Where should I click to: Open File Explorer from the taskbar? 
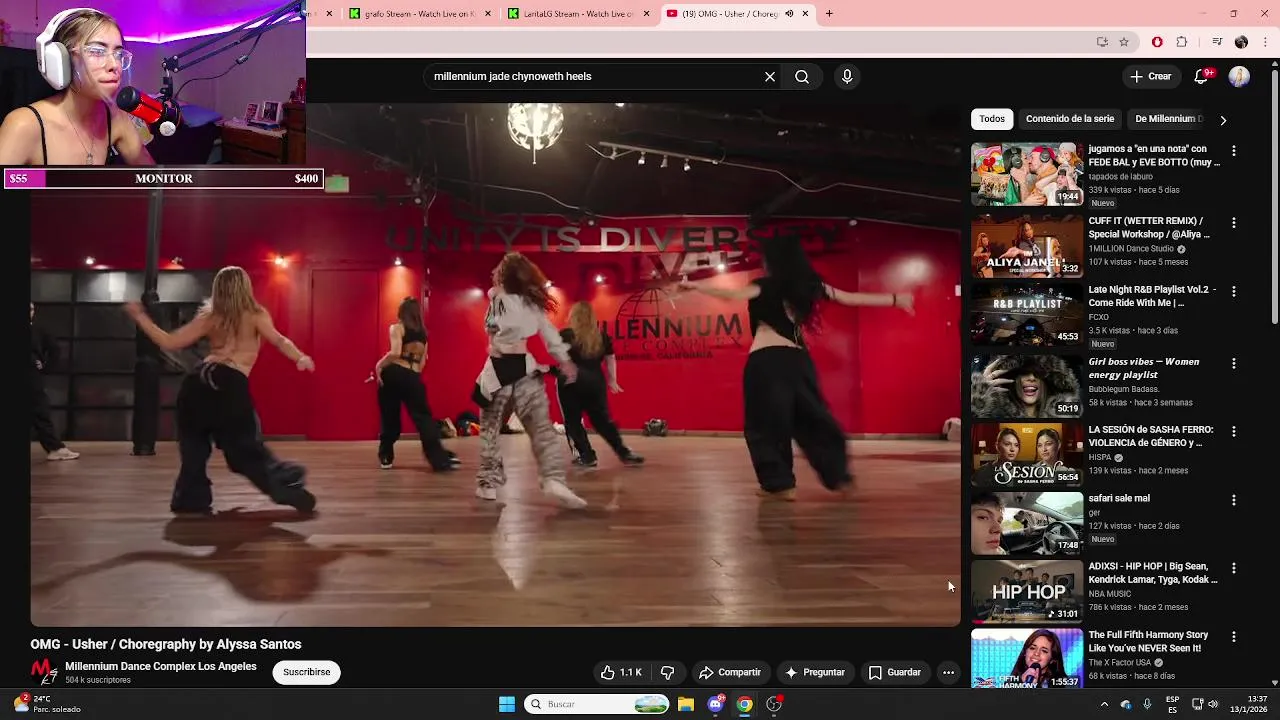[686, 704]
